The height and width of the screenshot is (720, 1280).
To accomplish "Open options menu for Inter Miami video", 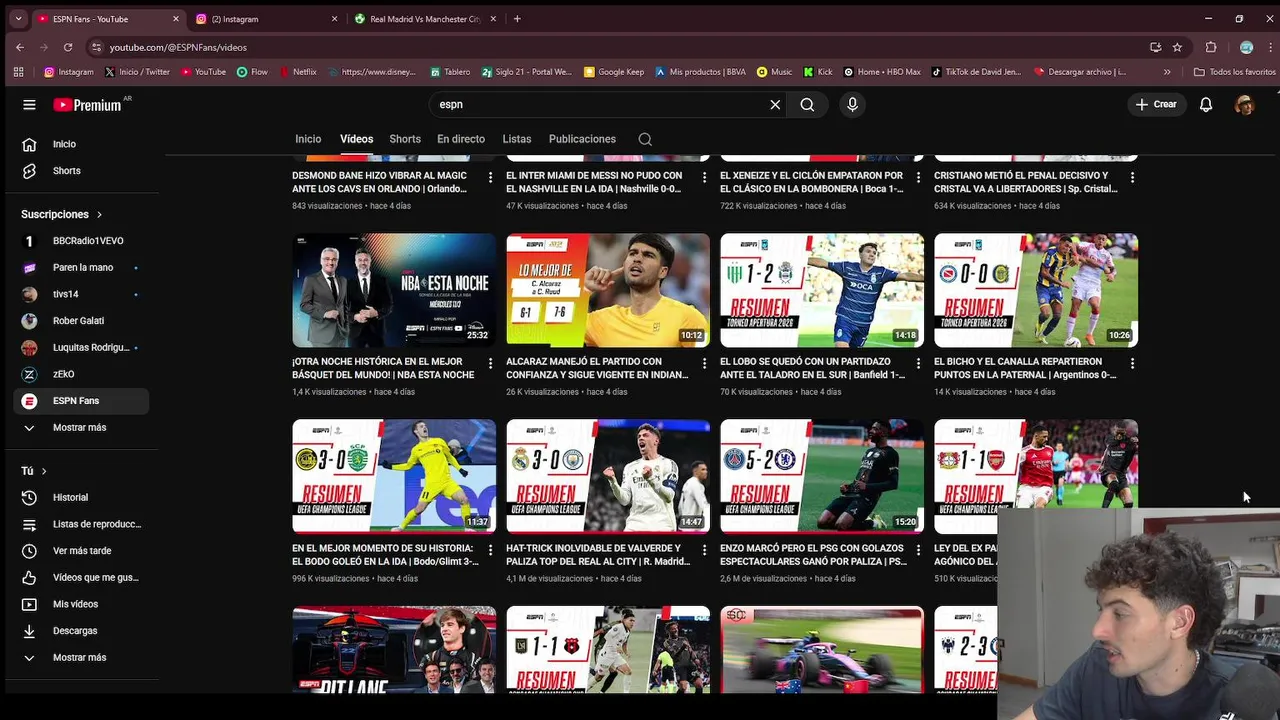I will tap(704, 177).
